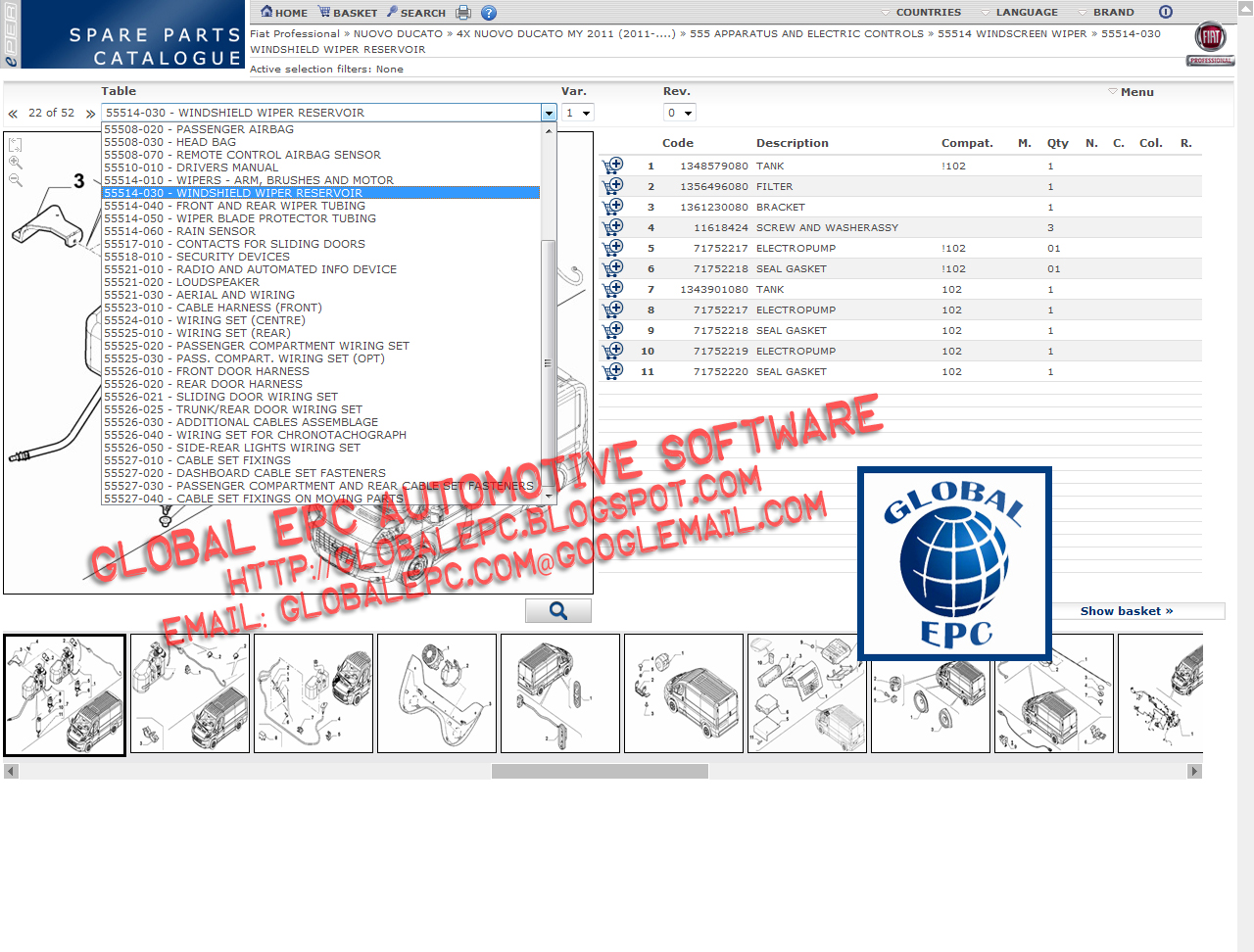The width and height of the screenshot is (1254, 952).
Task: Click 4X Nuovo Ducato MY 2011 breadcrumb
Action: point(566,33)
